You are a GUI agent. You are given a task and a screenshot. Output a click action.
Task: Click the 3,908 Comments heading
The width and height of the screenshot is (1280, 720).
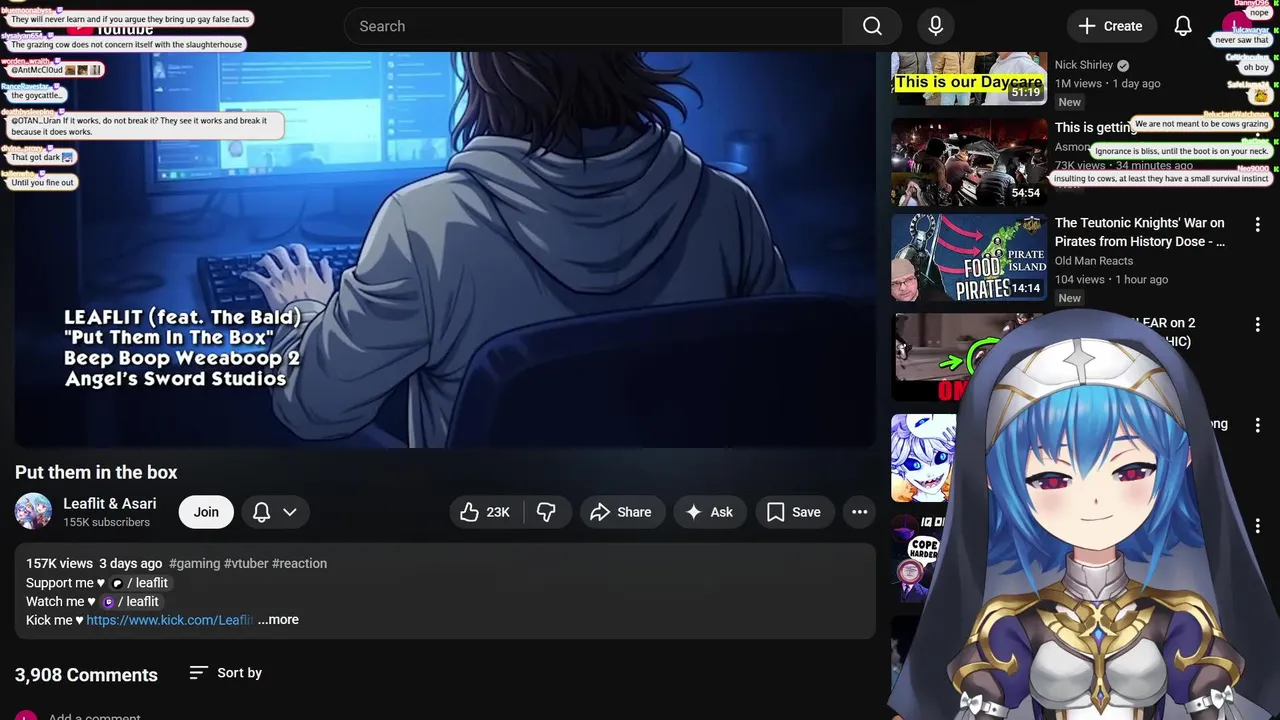click(x=86, y=675)
